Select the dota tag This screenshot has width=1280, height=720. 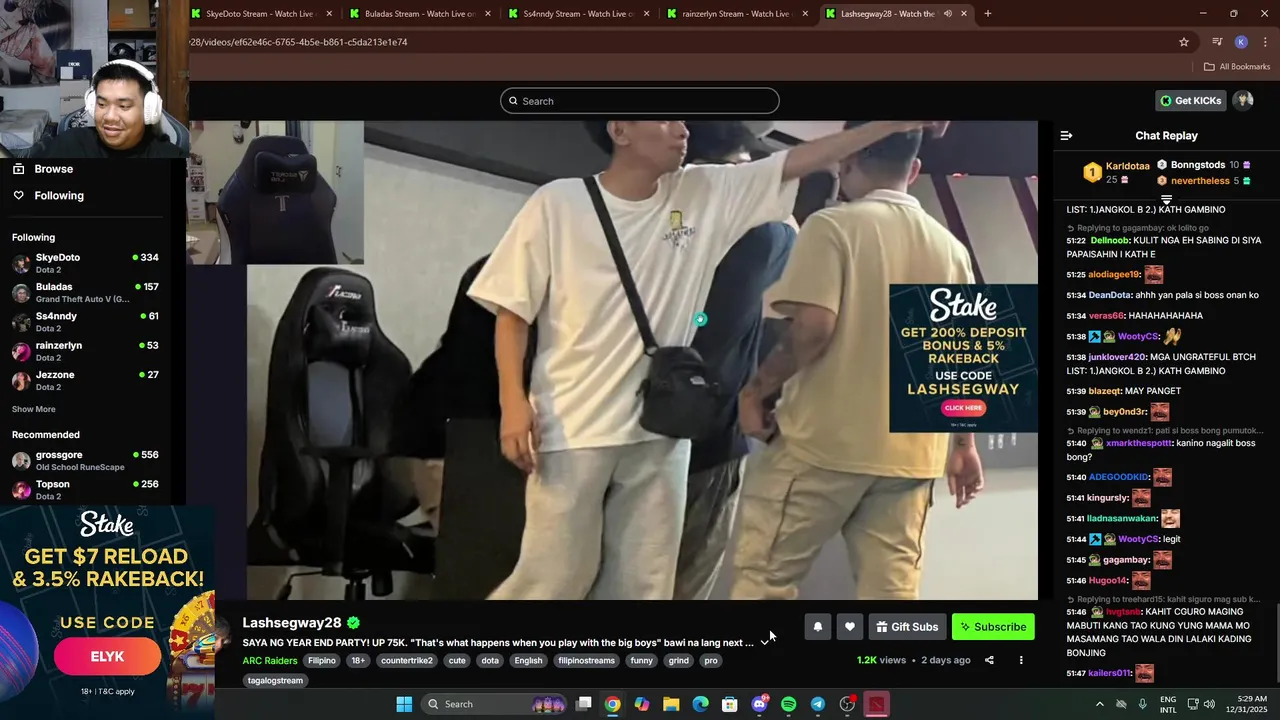click(490, 661)
